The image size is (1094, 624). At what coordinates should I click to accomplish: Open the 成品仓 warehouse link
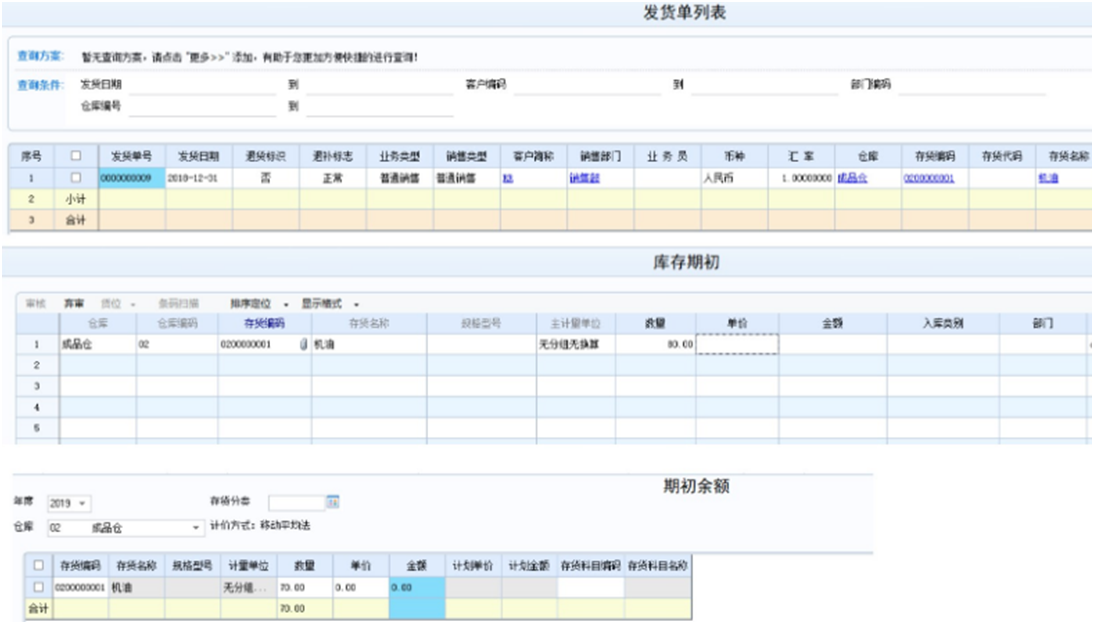851,177
